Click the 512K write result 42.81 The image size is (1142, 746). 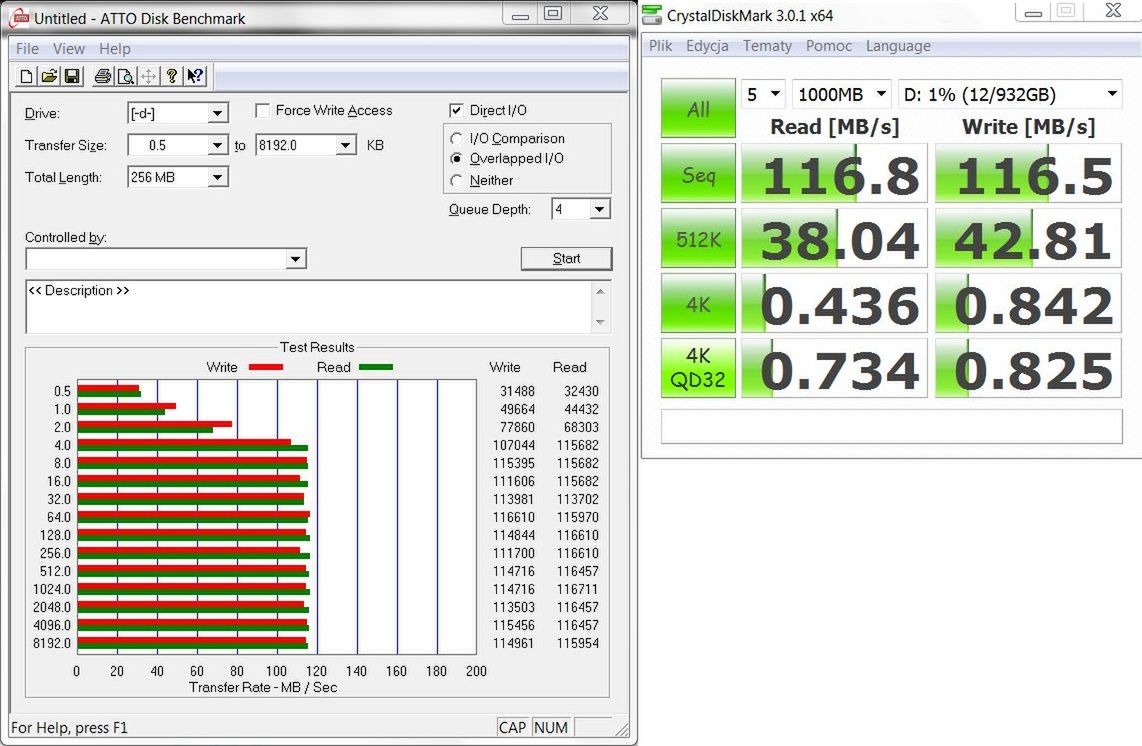pos(1028,238)
